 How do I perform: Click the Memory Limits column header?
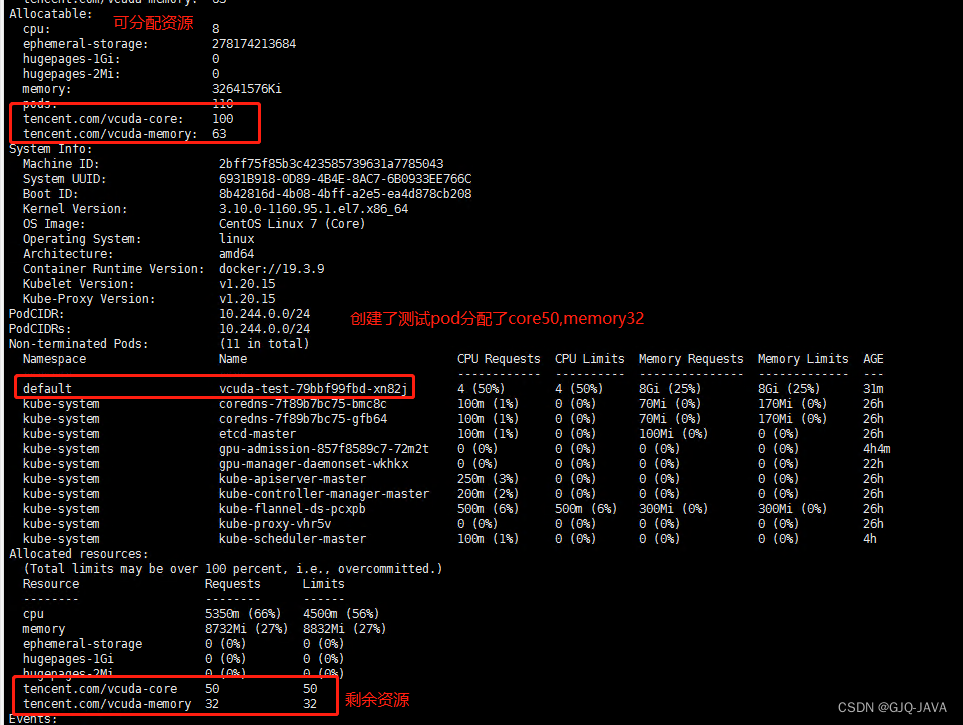point(803,358)
